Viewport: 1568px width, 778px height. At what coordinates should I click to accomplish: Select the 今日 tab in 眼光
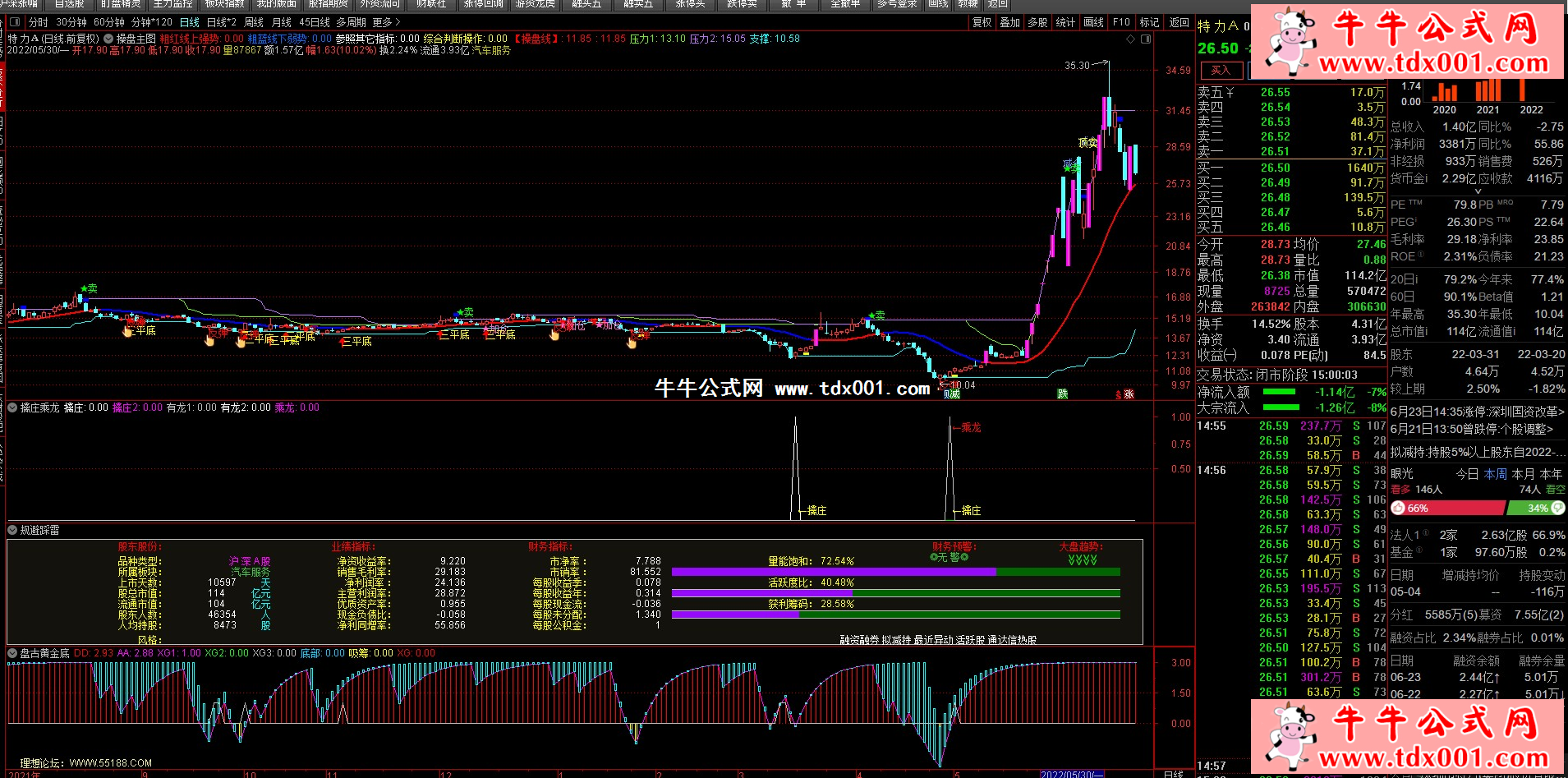pyautogui.click(x=1468, y=474)
